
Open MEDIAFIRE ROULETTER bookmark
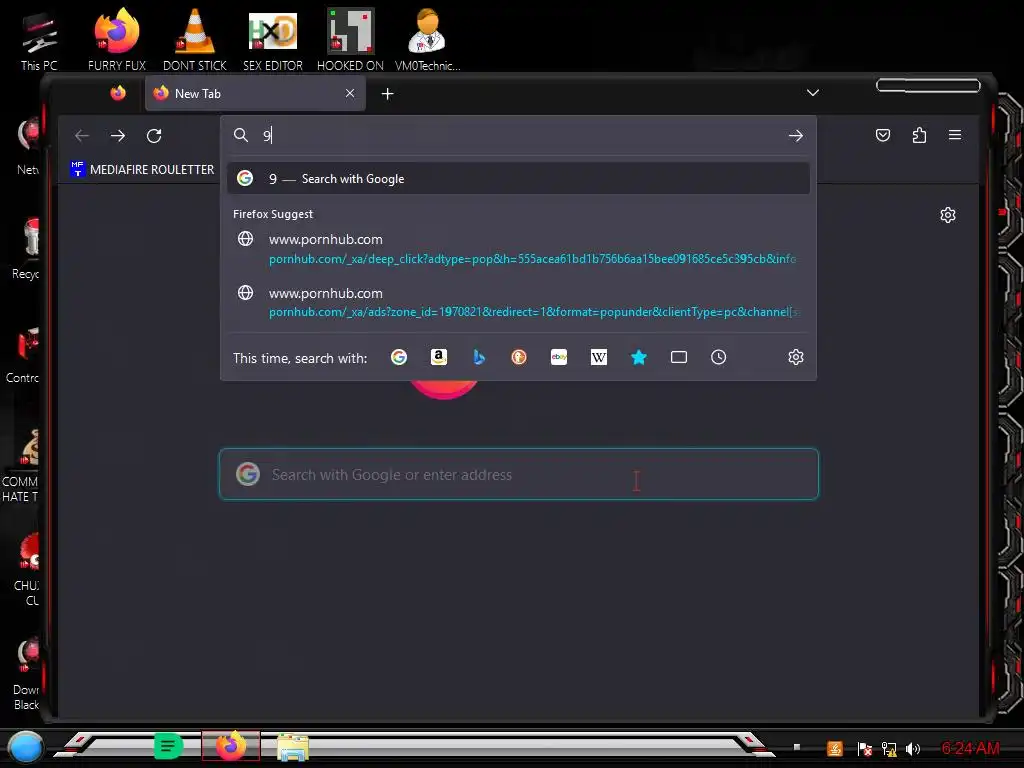point(142,170)
